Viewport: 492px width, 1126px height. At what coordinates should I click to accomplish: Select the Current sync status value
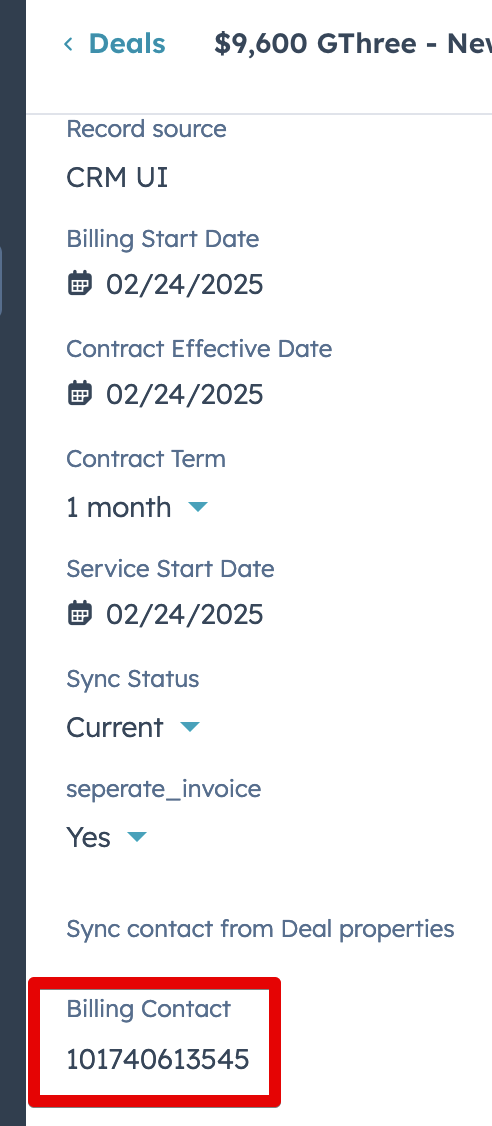(115, 727)
